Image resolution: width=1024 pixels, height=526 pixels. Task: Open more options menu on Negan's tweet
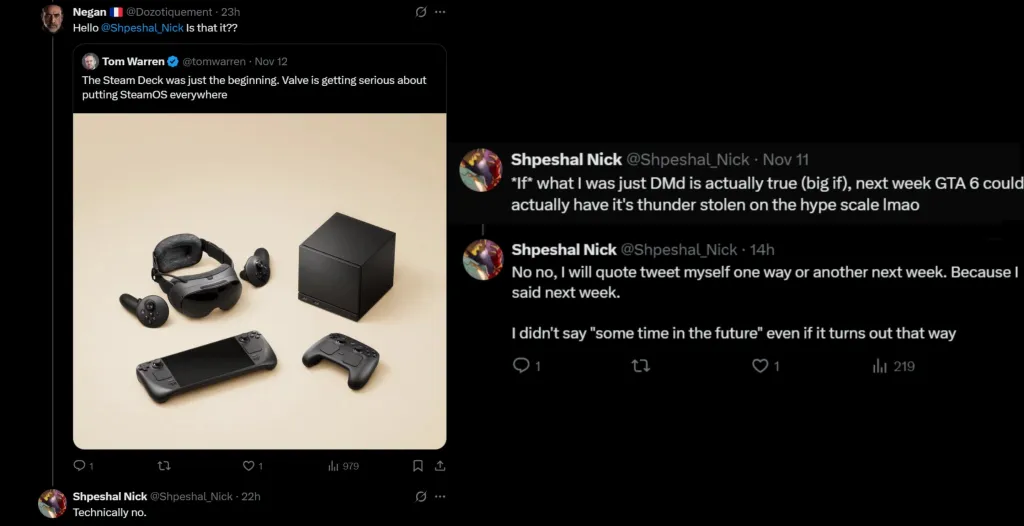point(439,12)
